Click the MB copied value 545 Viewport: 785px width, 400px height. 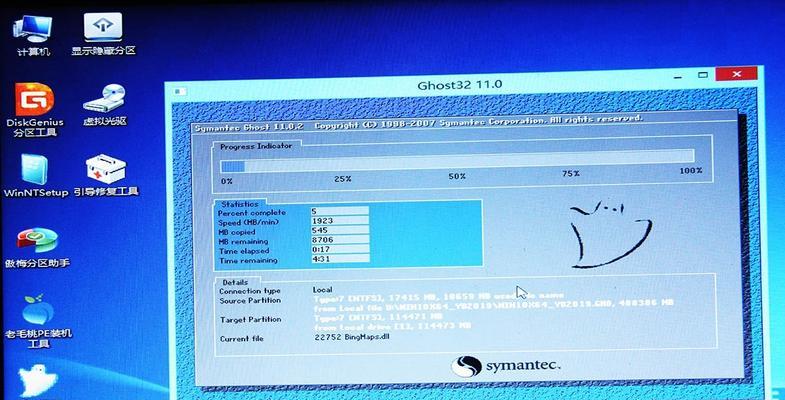pos(339,230)
